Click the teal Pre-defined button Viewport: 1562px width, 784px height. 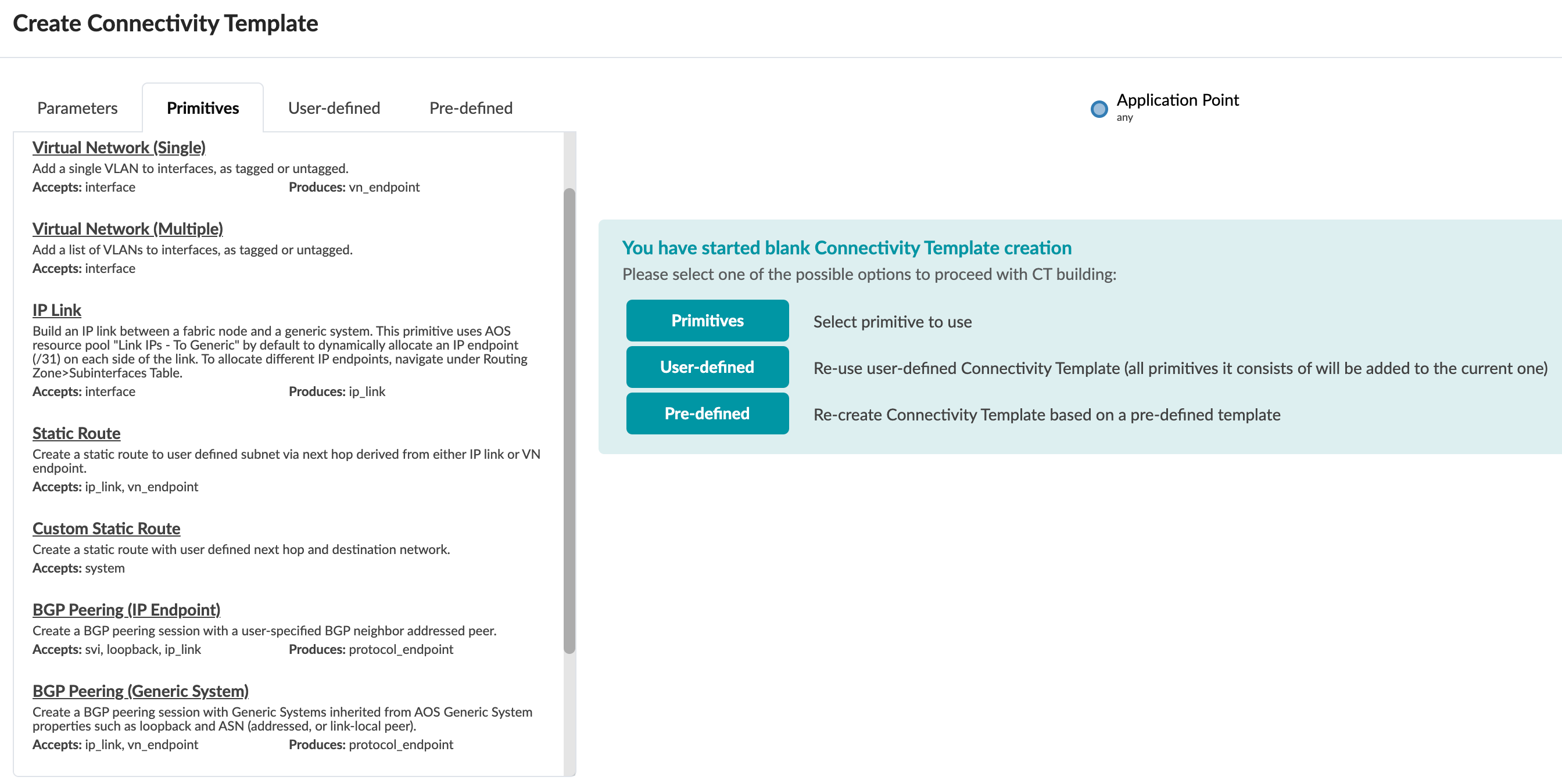pos(707,414)
